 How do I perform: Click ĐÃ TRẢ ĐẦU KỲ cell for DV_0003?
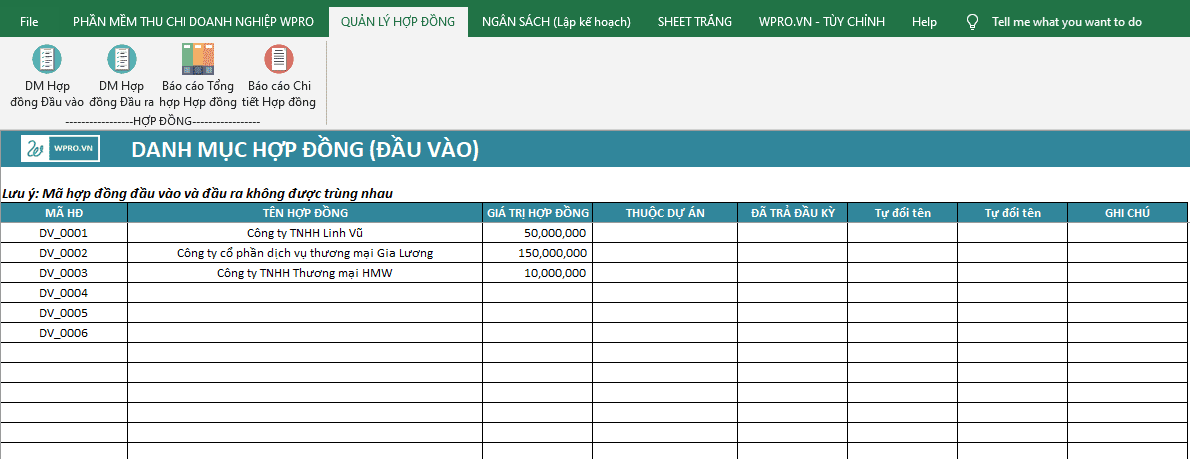tap(793, 272)
